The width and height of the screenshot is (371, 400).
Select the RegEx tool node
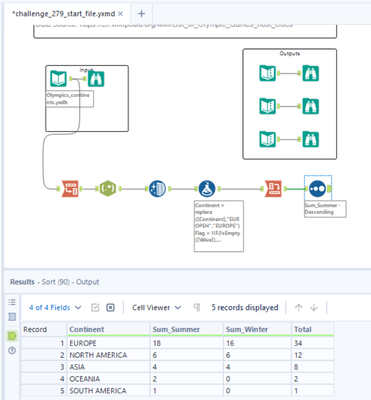[x=108, y=189]
